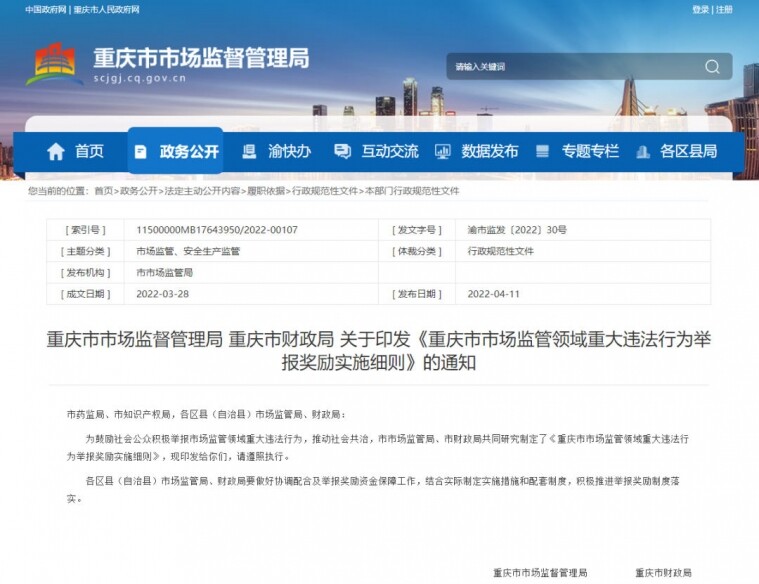Go to 本部门行政规范性文件 in the breadcrumb
The image size is (759, 584).
click(x=412, y=191)
